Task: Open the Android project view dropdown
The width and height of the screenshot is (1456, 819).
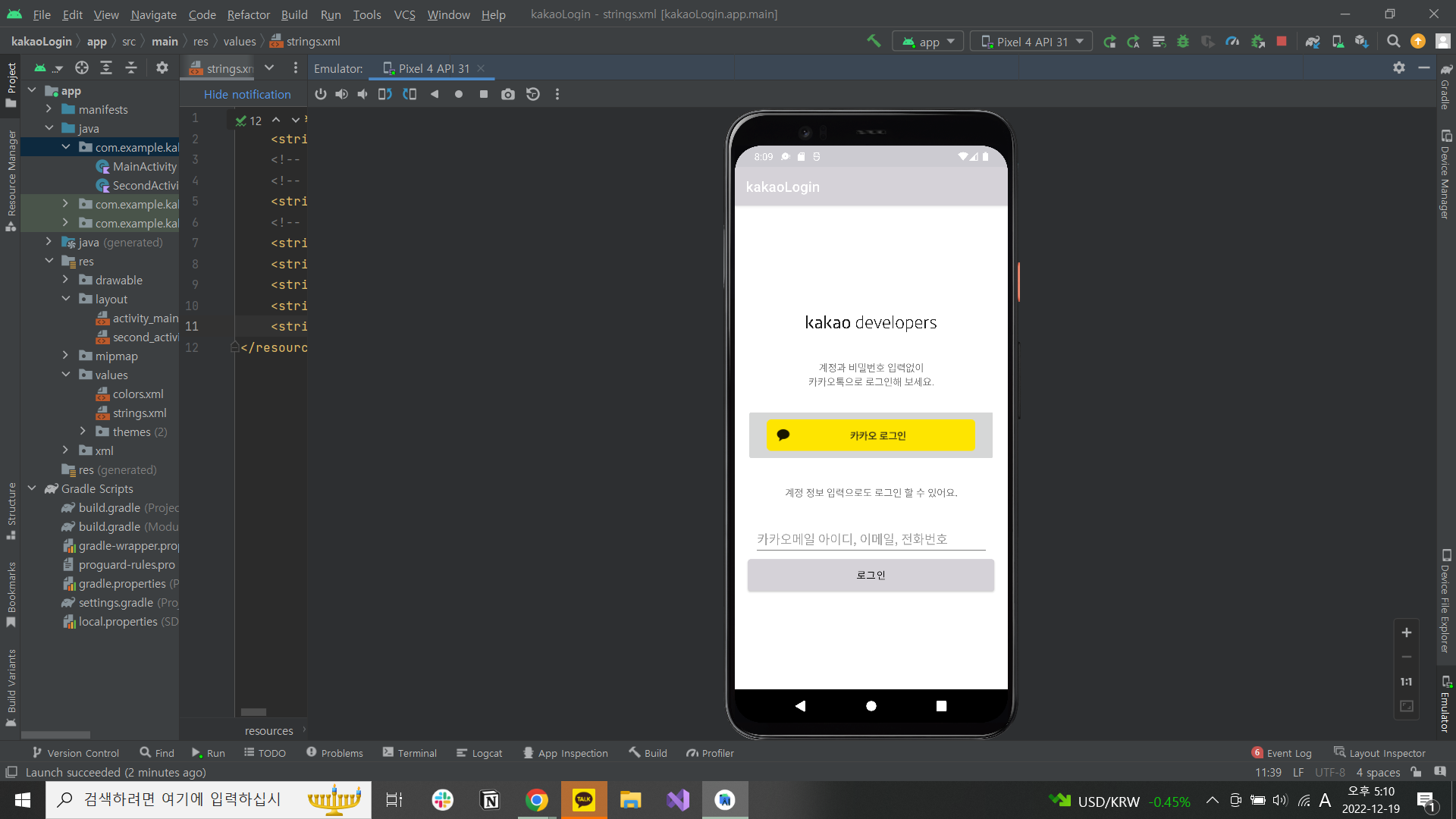Action: tap(48, 68)
